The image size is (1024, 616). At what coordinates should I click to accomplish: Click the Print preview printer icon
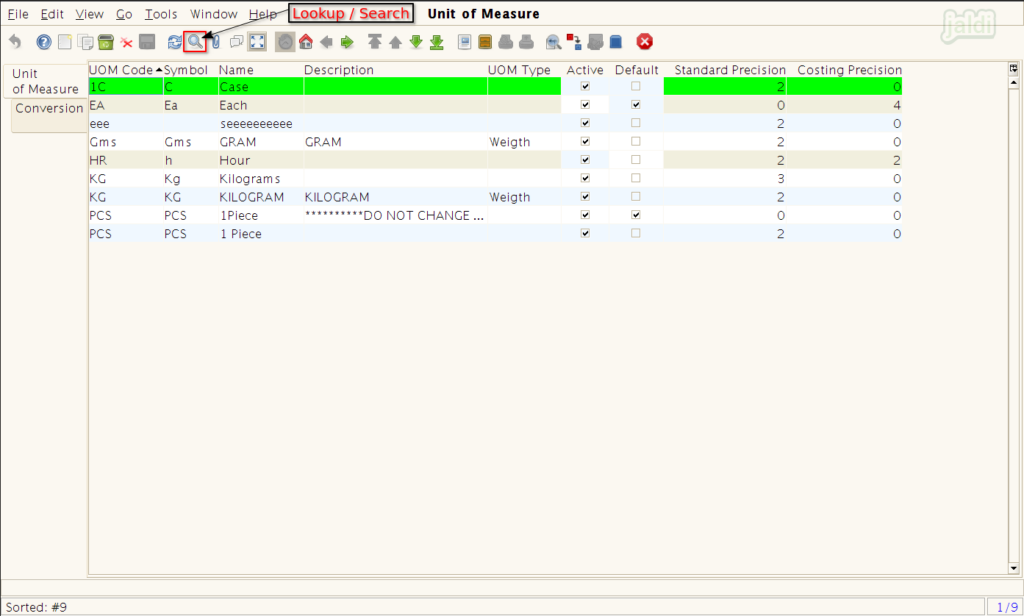[x=505, y=42]
